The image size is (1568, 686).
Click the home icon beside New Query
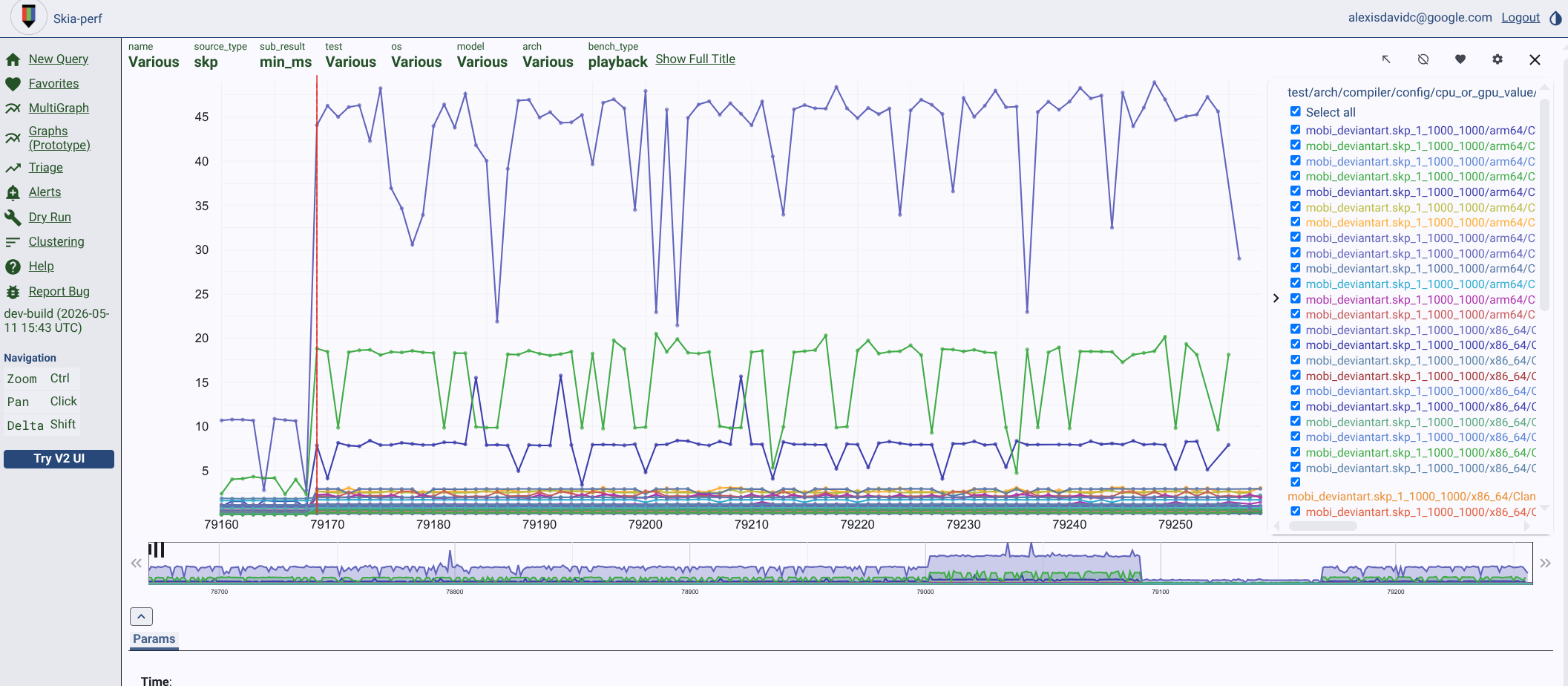coord(13,59)
